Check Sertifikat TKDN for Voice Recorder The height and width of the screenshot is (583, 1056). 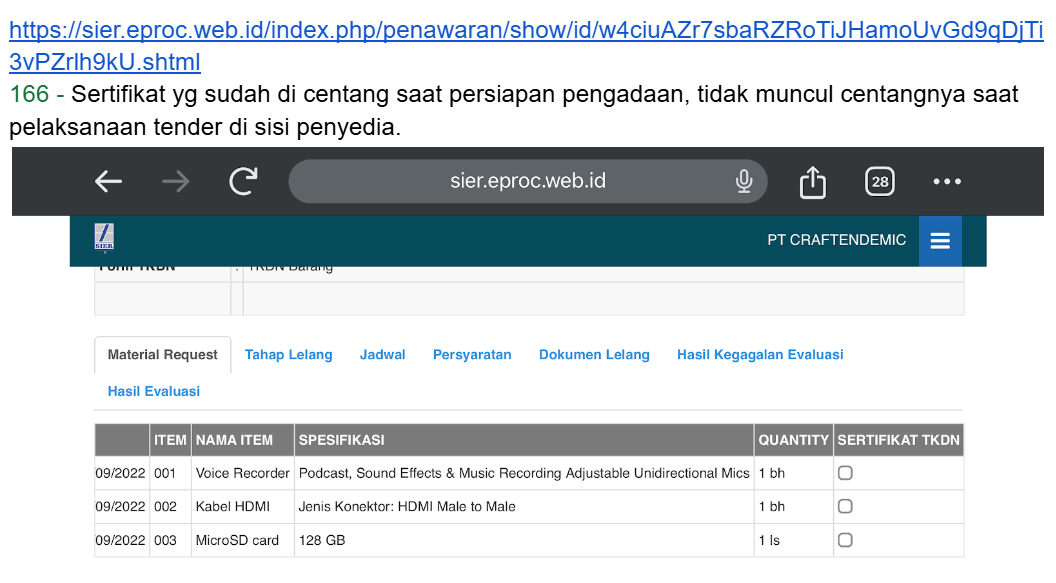pyautogui.click(x=845, y=473)
